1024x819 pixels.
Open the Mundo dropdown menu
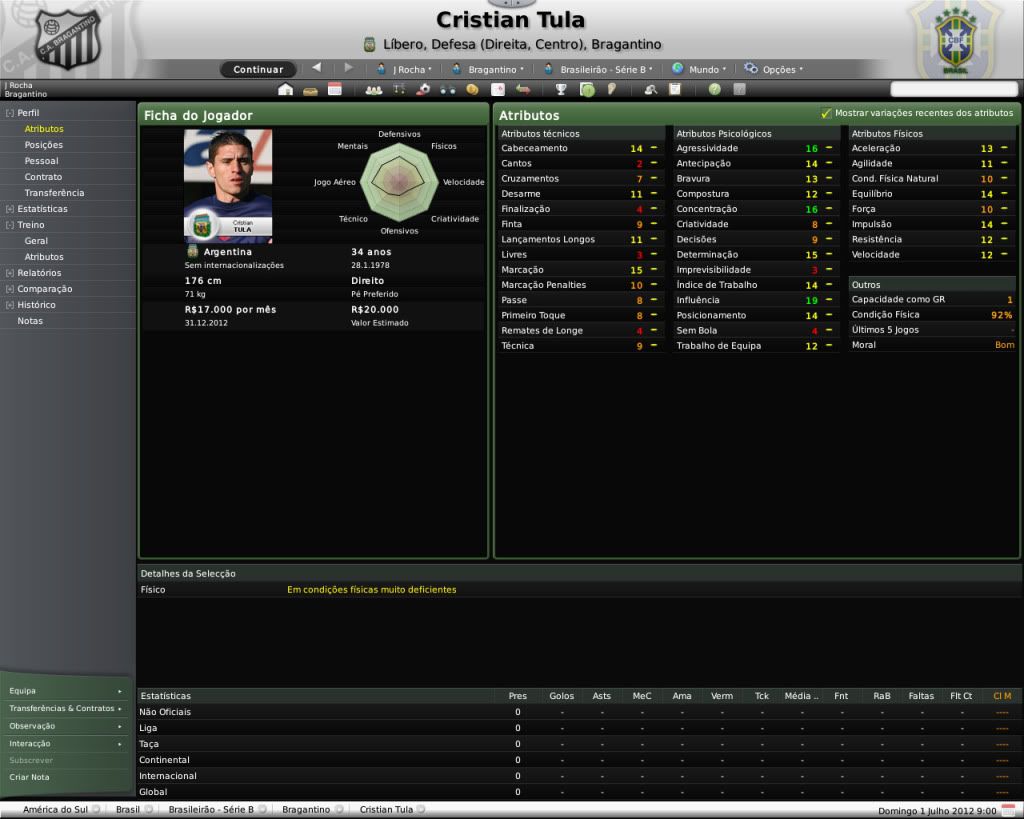point(699,69)
